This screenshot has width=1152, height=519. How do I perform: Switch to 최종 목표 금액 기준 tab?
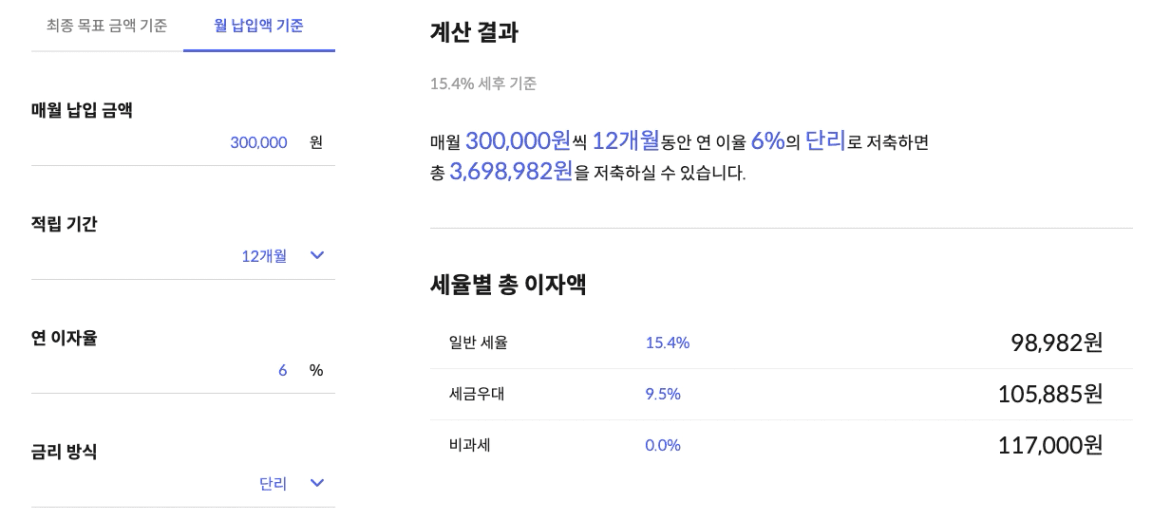[x=107, y=24]
